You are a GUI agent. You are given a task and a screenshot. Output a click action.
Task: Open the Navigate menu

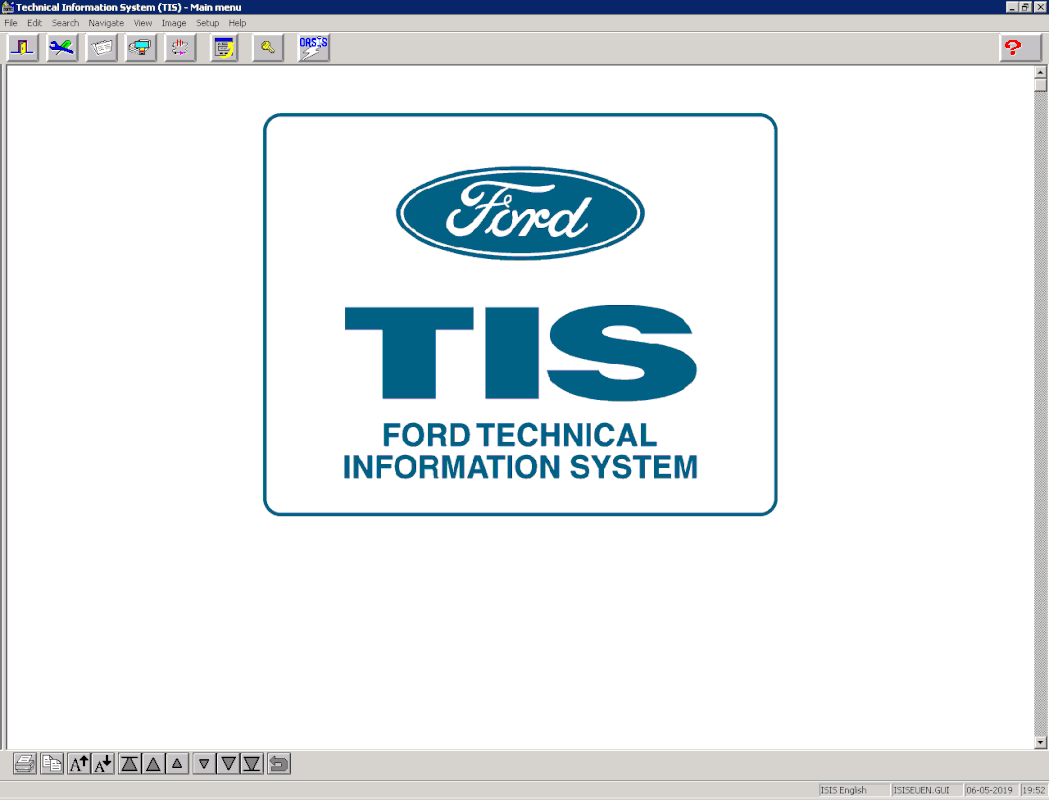click(106, 23)
